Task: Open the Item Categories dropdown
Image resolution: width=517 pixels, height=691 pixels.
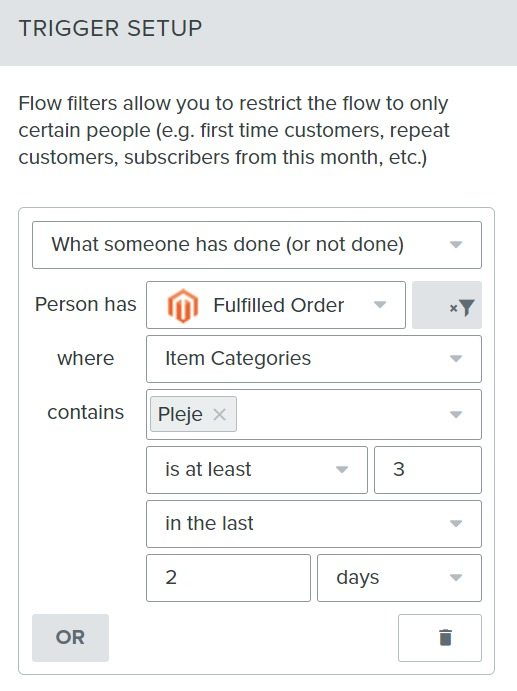Action: [x=314, y=359]
